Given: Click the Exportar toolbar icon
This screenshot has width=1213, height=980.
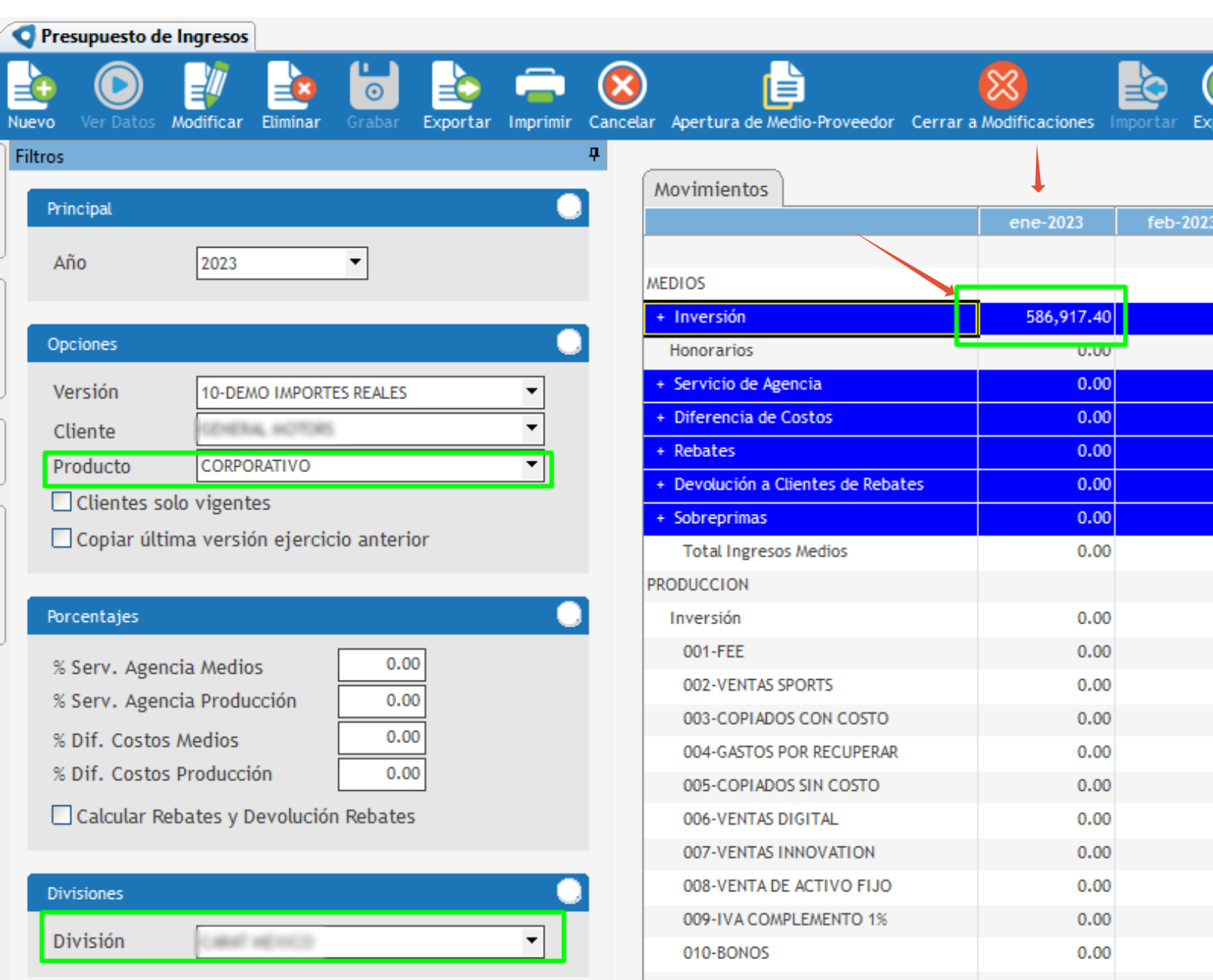Looking at the screenshot, I should (x=456, y=86).
